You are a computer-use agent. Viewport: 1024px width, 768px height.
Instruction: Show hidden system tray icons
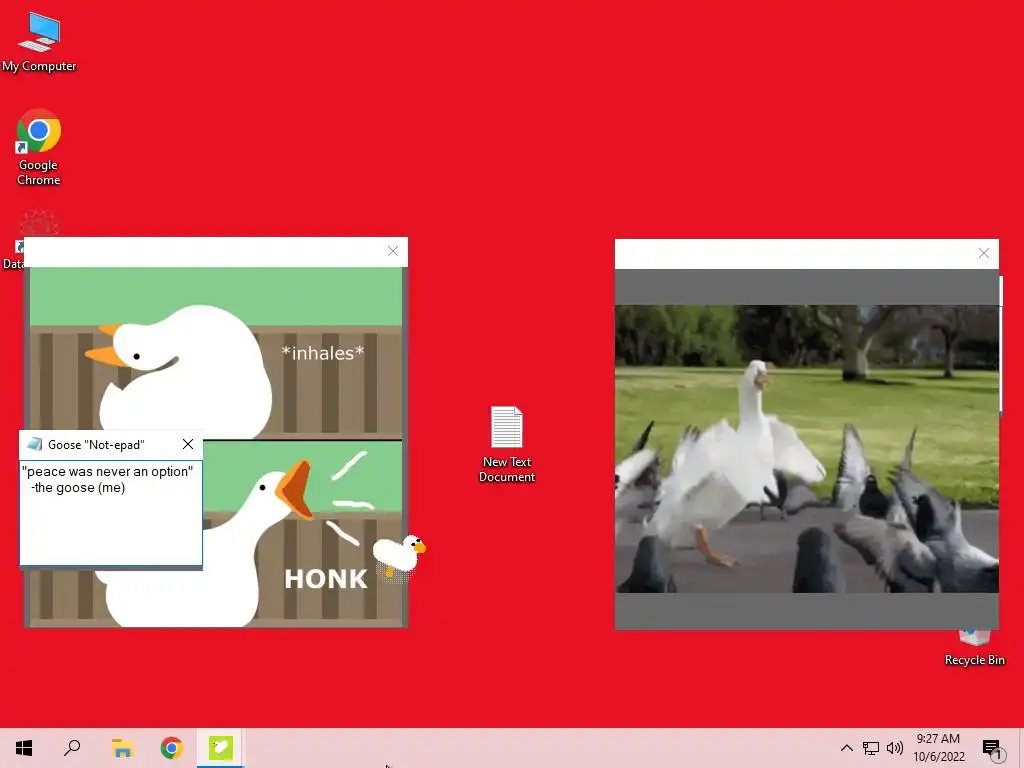point(846,748)
